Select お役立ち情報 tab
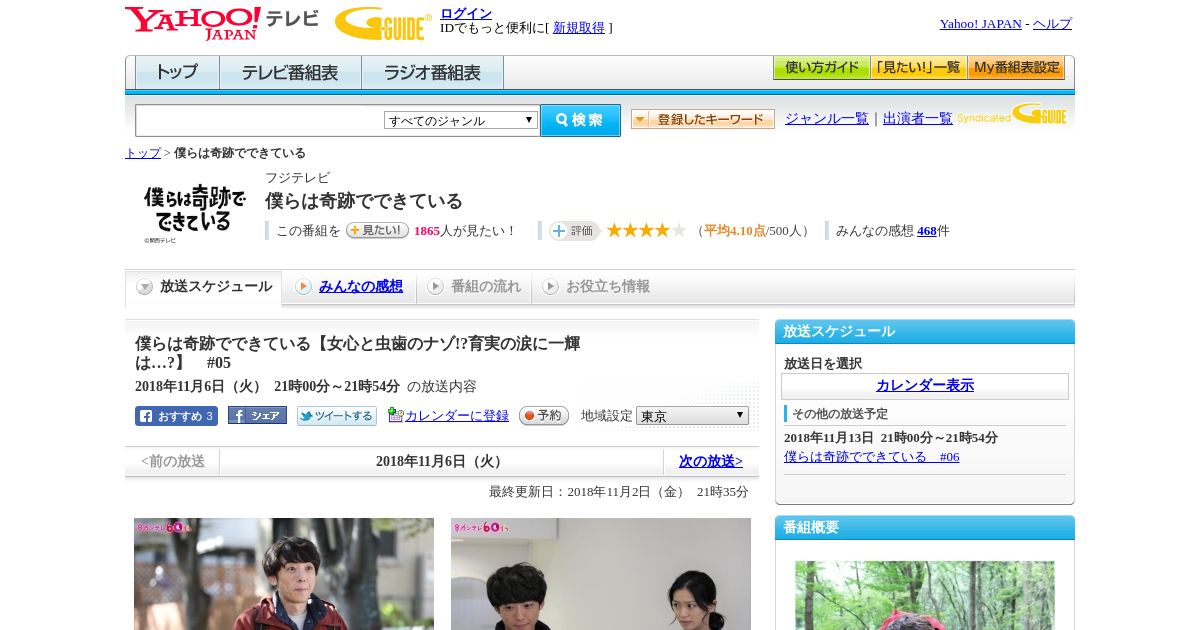Viewport: 1200px width, 630px height. 596,287
